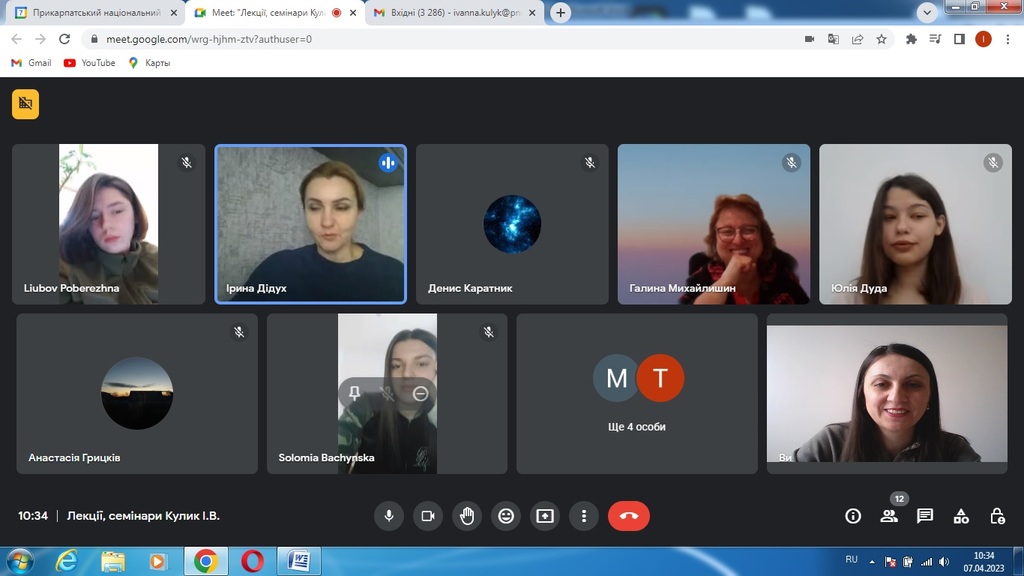This screenshot has width=1024, height=576.
Task: Click Opera icon in the Windows taskbar
Action: tap(252, 561)
